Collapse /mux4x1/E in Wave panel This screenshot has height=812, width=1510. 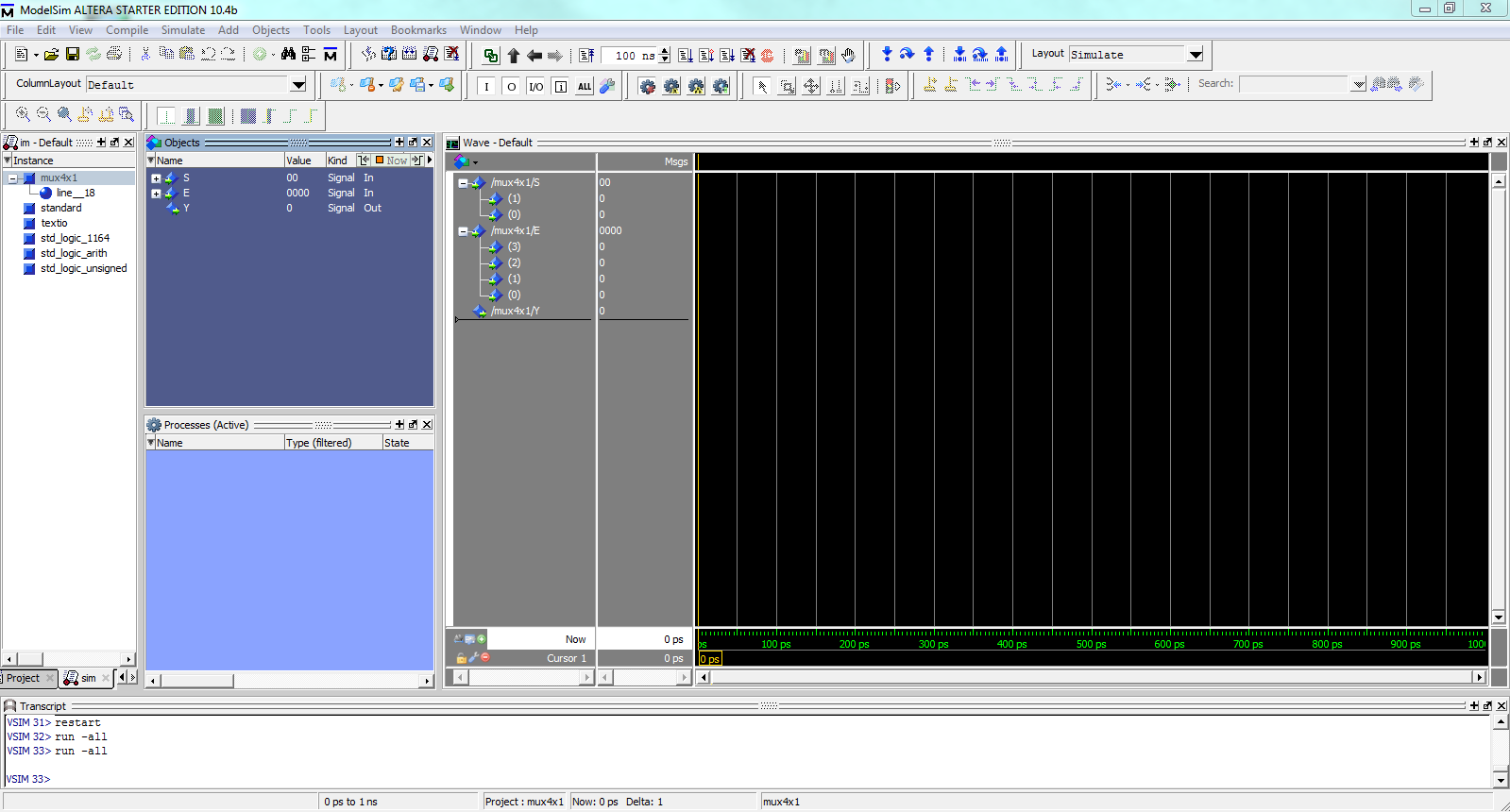[463, 231]
